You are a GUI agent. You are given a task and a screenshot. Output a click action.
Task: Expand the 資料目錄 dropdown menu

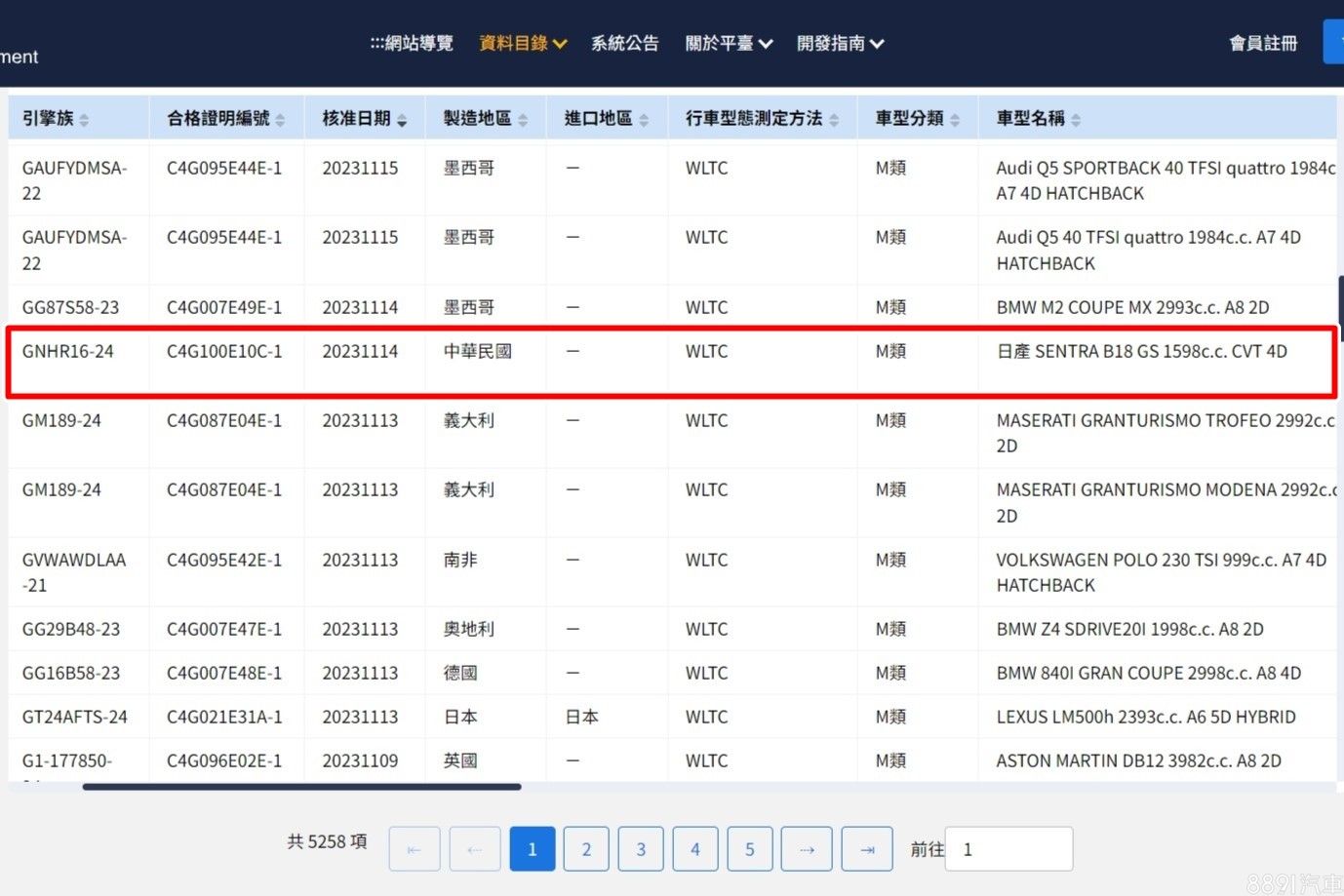[x=523, y=43]
